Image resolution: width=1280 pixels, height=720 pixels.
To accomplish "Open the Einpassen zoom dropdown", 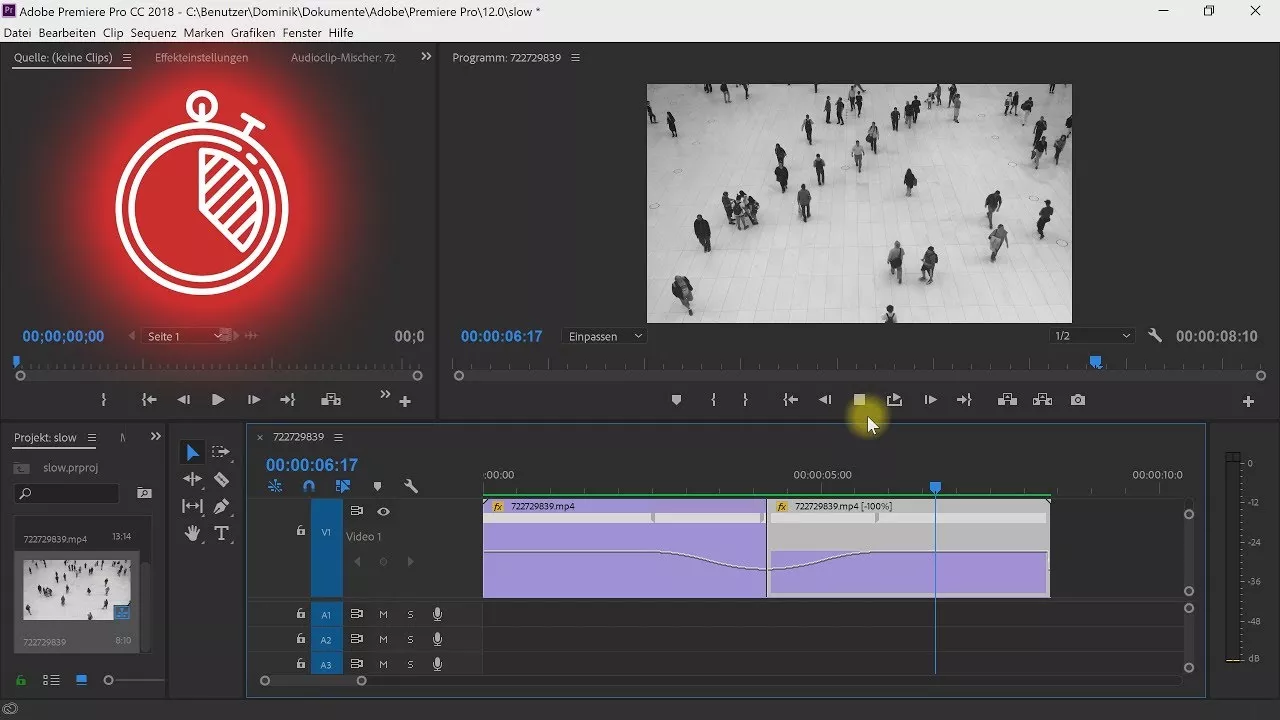I will coord(603,336).
